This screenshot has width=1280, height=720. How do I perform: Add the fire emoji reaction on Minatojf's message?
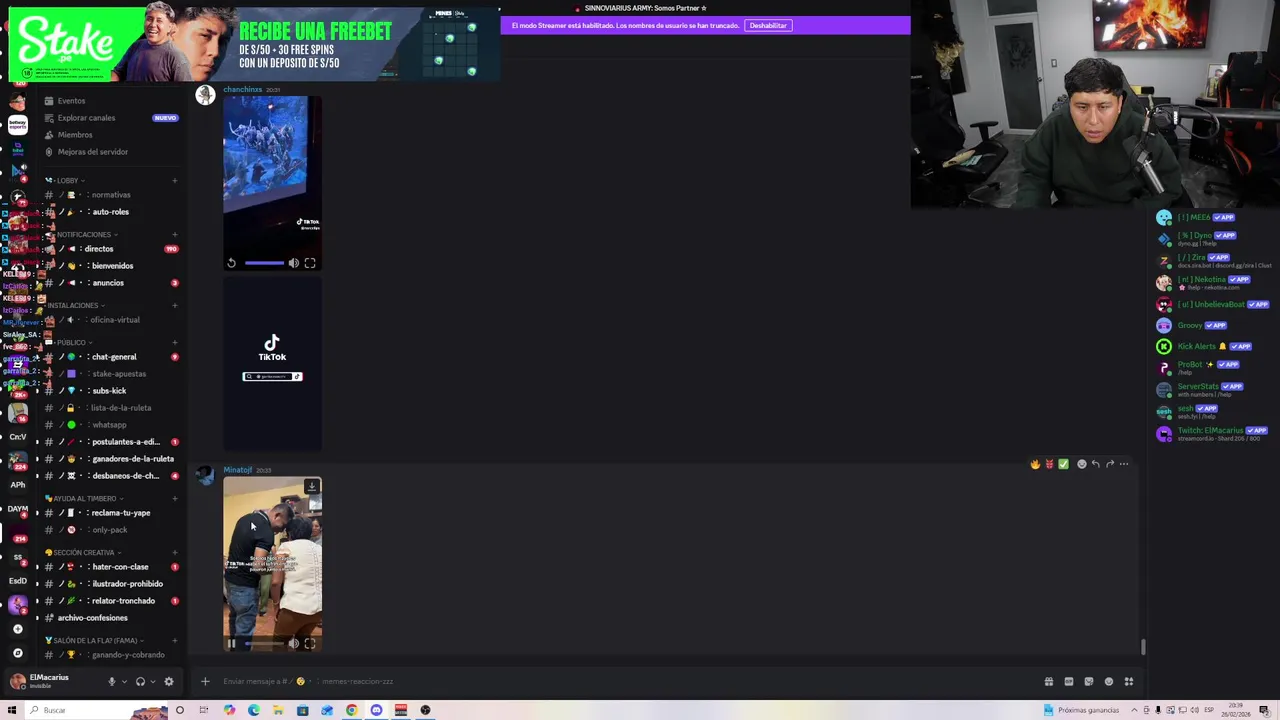[x=1035, y=464]
